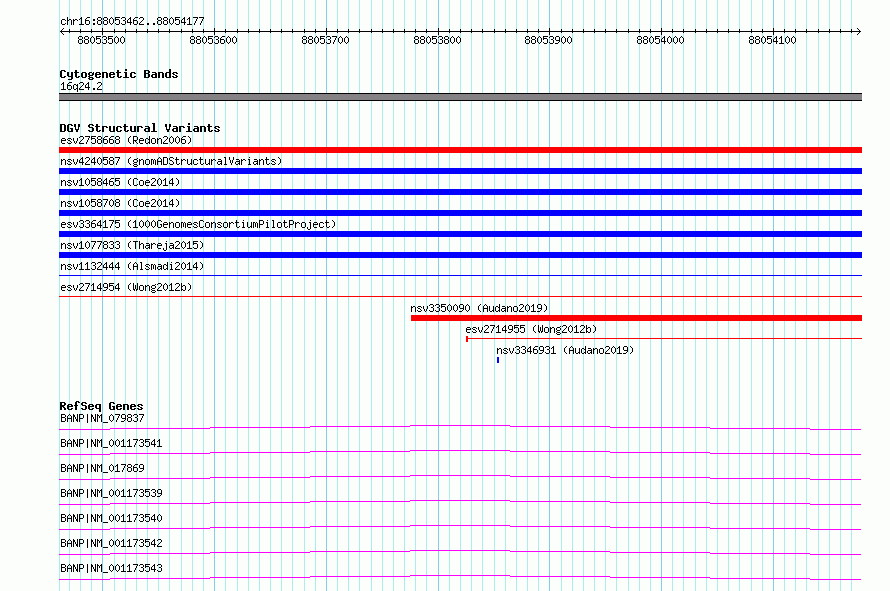Click the 88054100 ruler position
This screenshot has height=591, width=890.
773,40
